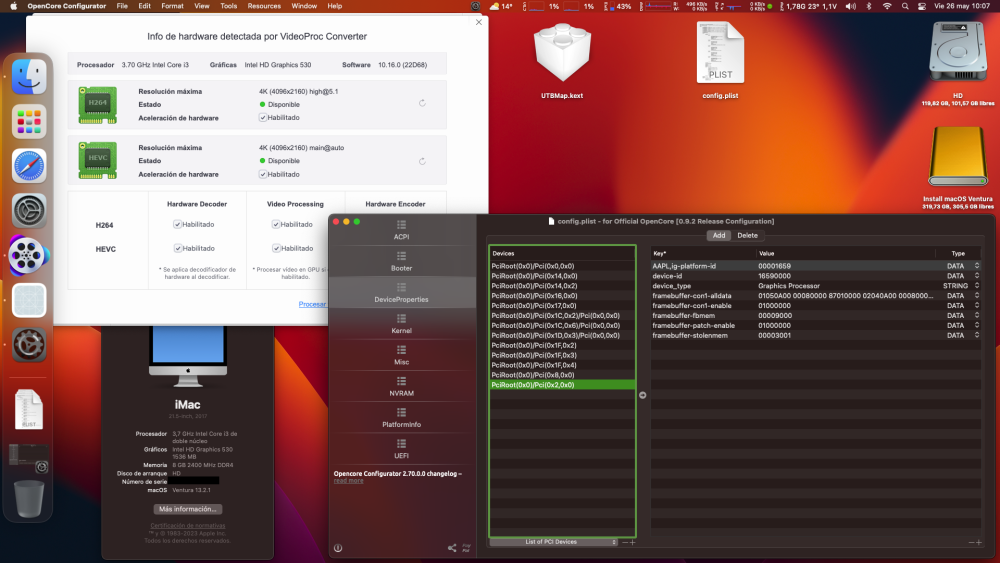Image resolution: width=1000 pixels, height=563 pixels.
Task: Open Launchpad from the Dock
Action: (x=29, y=121)
